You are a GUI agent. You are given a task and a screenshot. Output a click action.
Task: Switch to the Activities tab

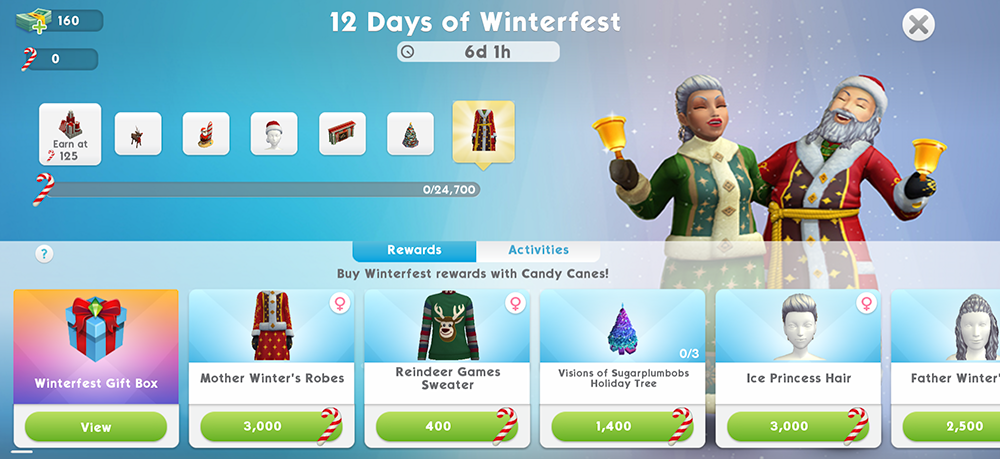click(538, 250)
